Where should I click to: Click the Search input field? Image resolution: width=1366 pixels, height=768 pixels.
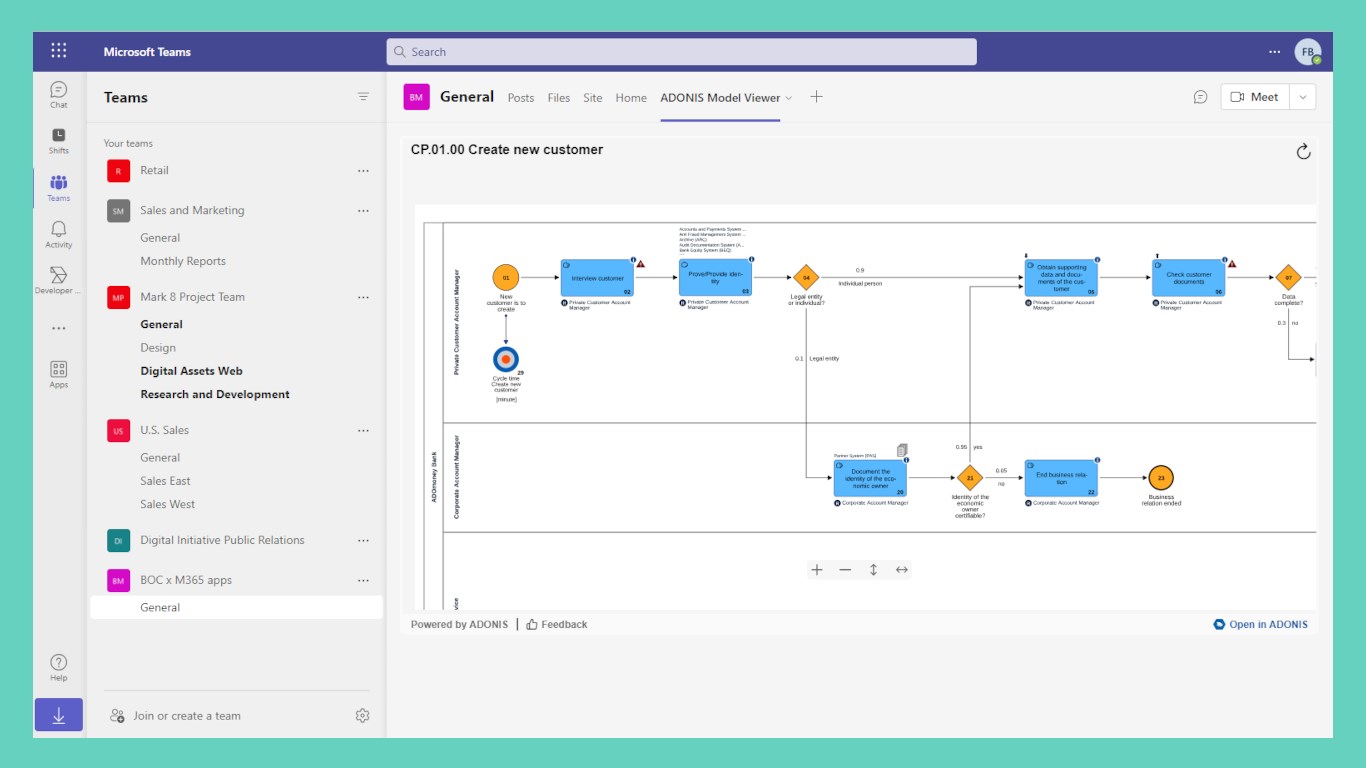pyautogui.click(x=681, y=52)
